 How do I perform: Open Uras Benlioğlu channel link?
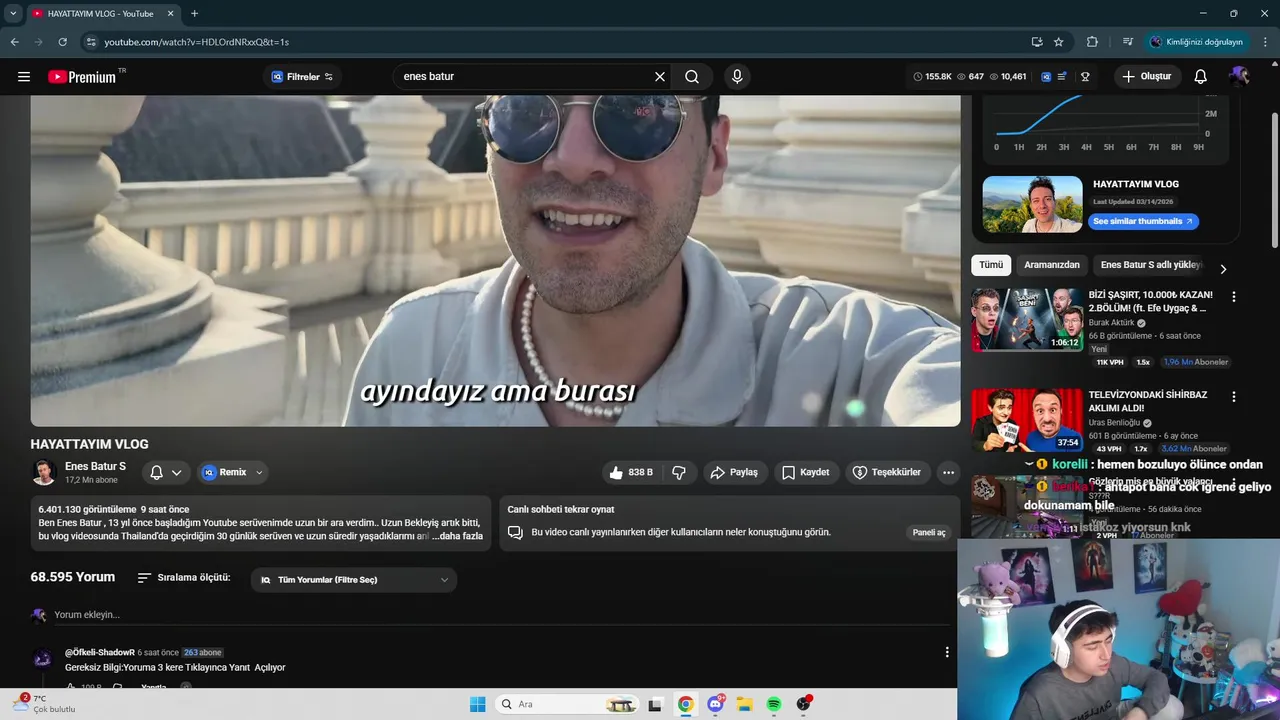point(1116,423)
